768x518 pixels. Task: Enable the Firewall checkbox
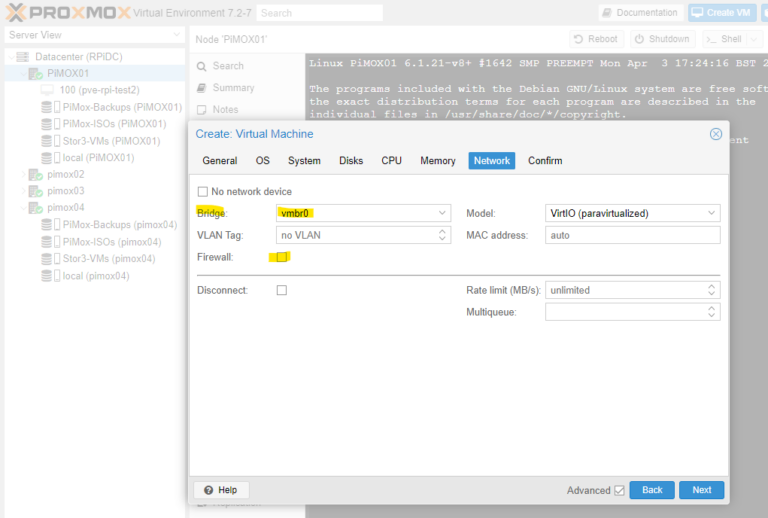[282, 257]
